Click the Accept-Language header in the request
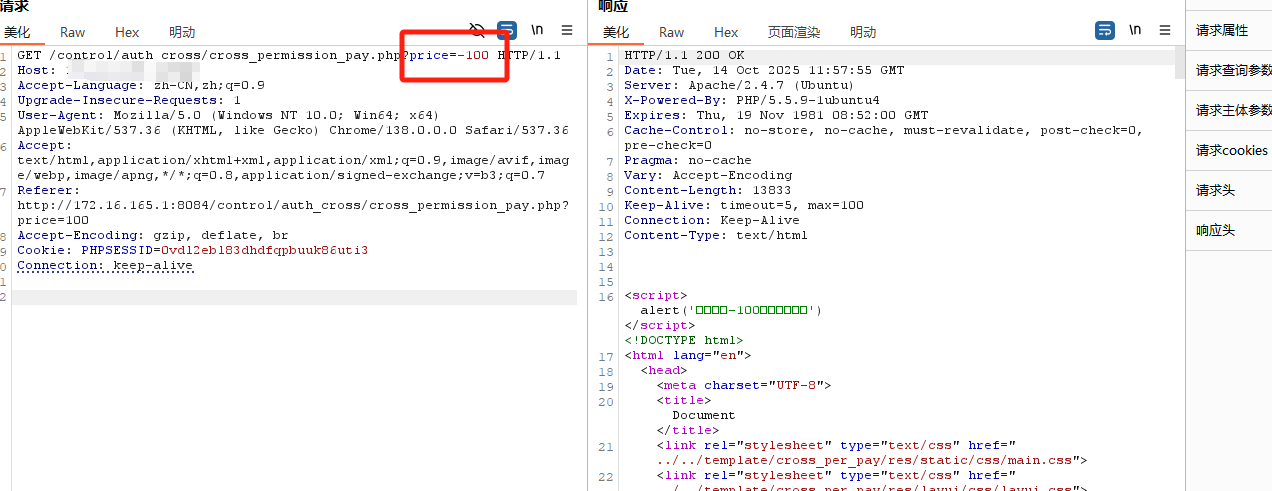This screenshot has width=1272, height=491. pos(141,85)
